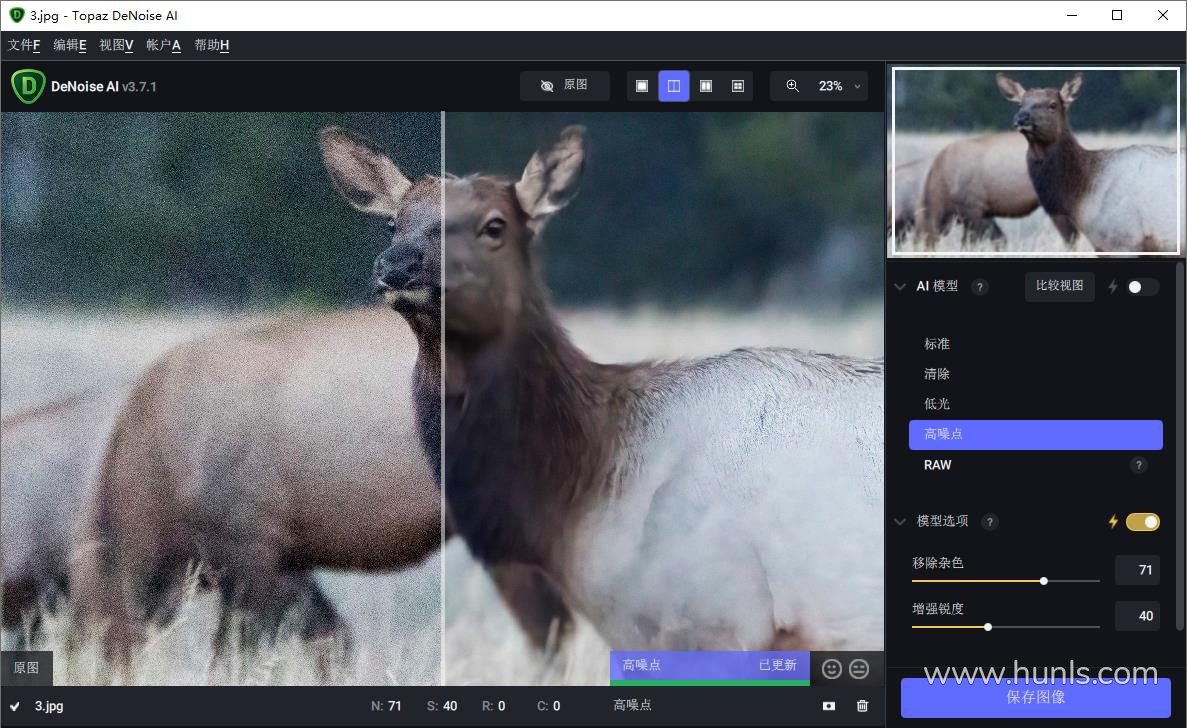
Task: Enable the AI 模型 auto toggle switch
Action: coord(1142,287)
